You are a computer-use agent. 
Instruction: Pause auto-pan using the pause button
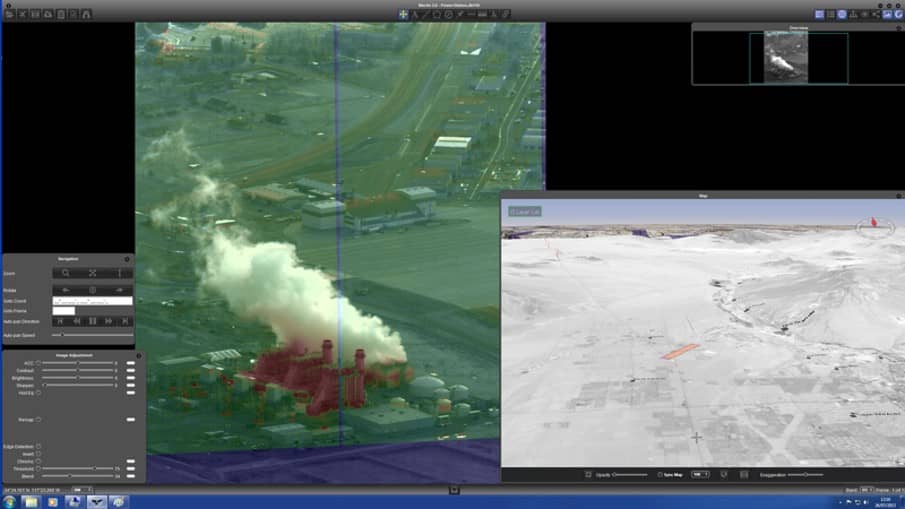click(93, 321)
